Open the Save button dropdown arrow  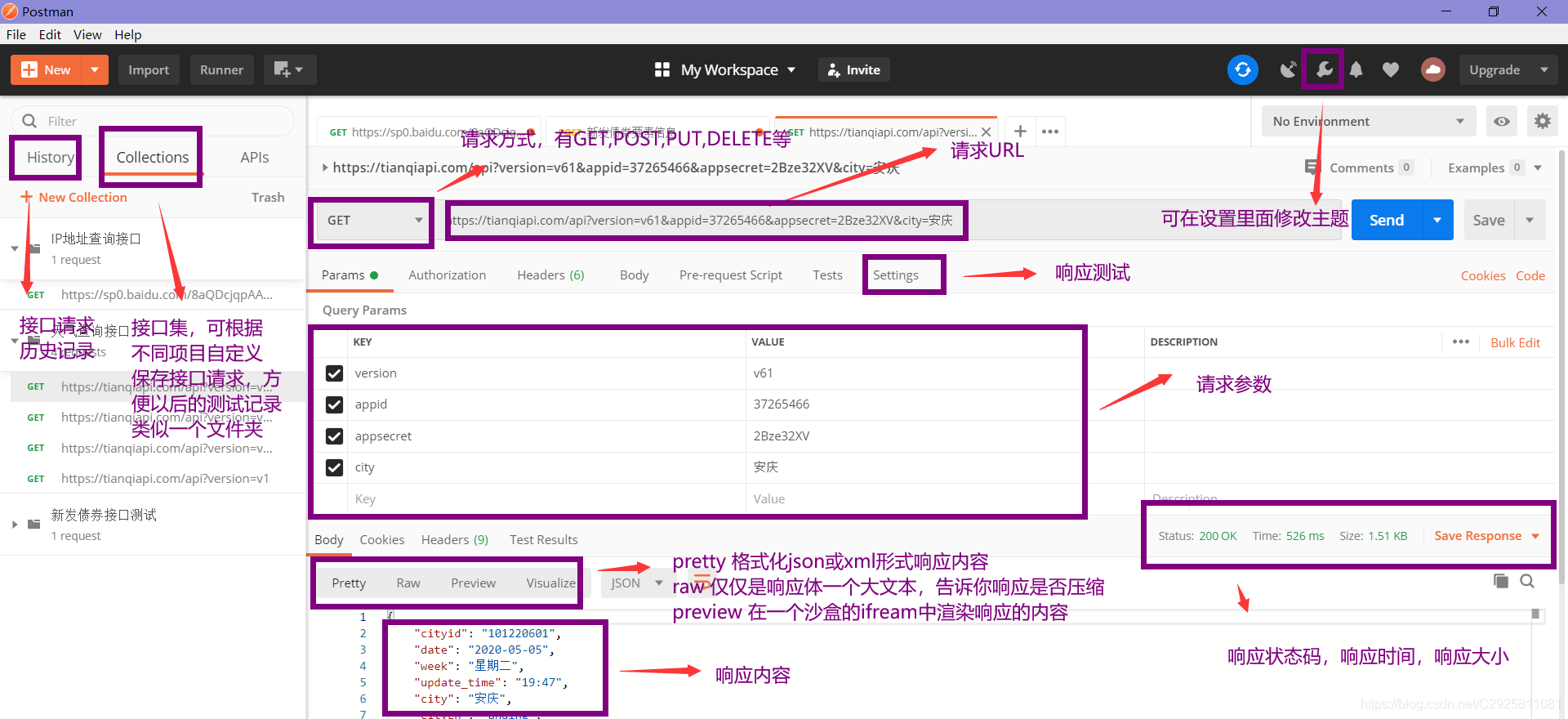click(1530, 220)
